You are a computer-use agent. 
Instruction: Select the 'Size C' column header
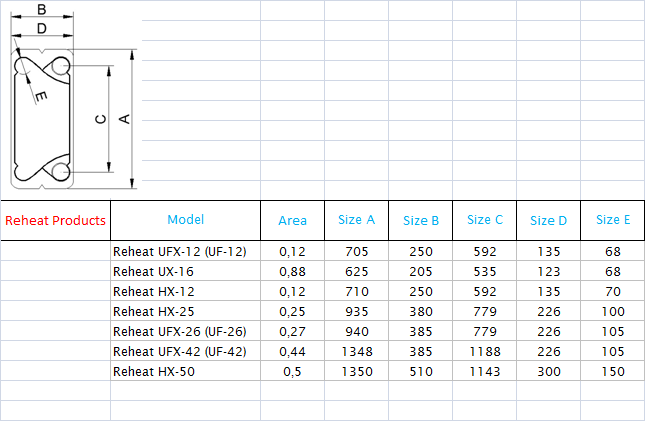pos(485,220)
